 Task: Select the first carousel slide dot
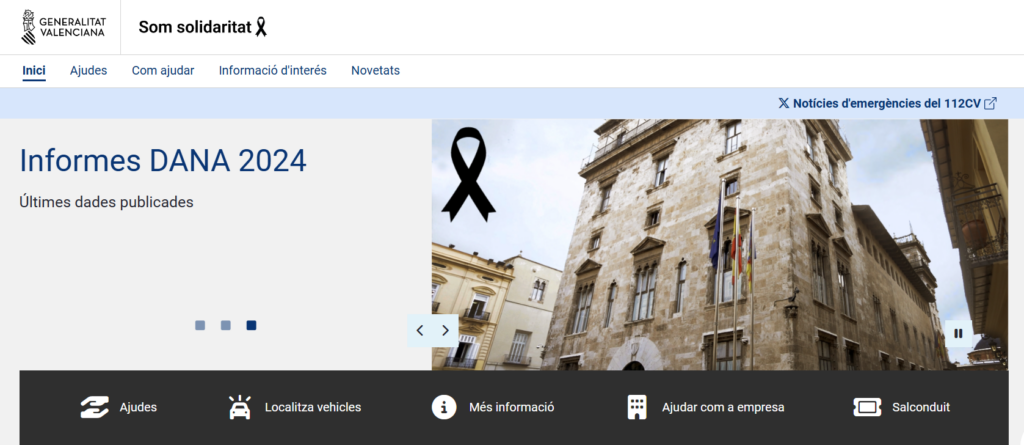[x=200, y=325]
